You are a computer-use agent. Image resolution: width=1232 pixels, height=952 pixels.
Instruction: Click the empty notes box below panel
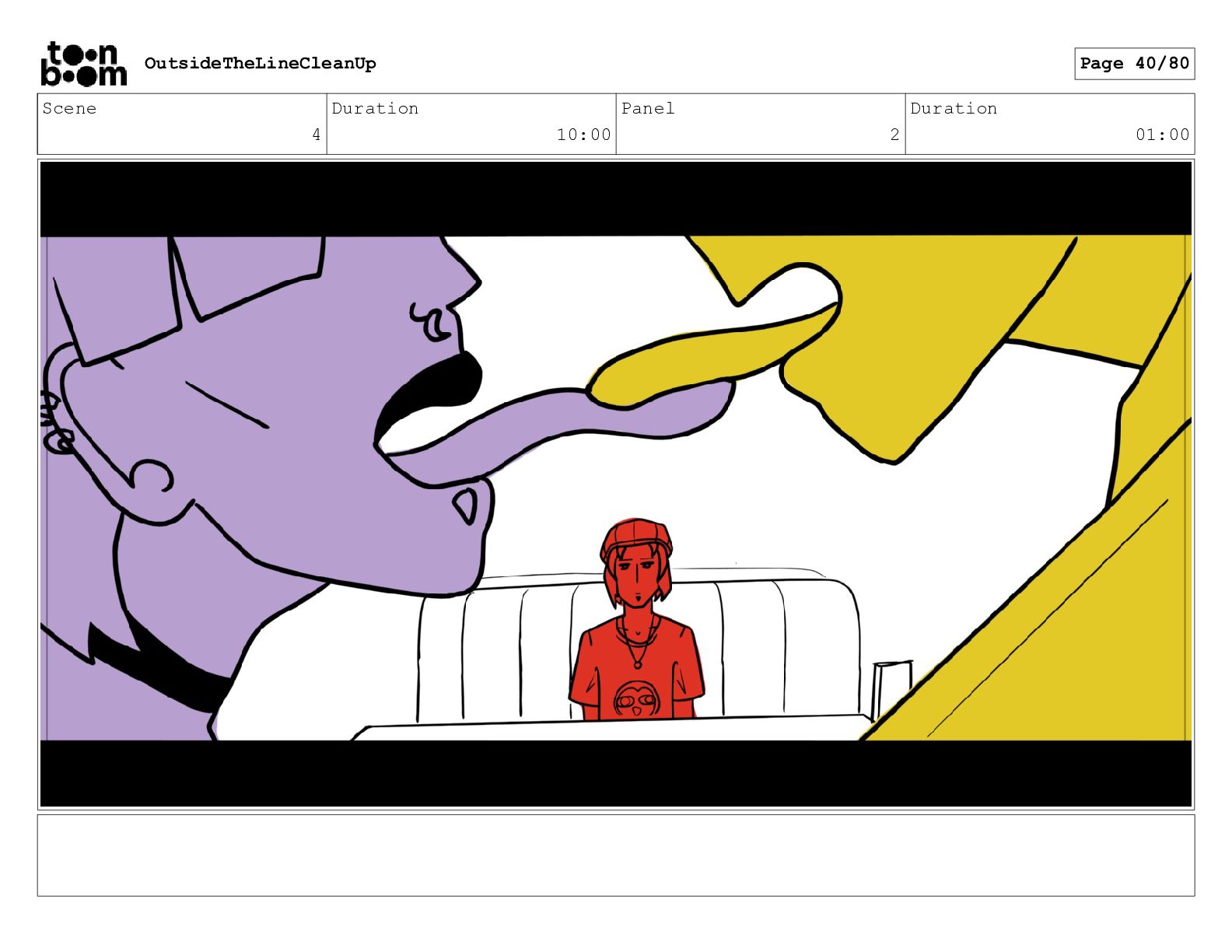[x=616, y=856]
